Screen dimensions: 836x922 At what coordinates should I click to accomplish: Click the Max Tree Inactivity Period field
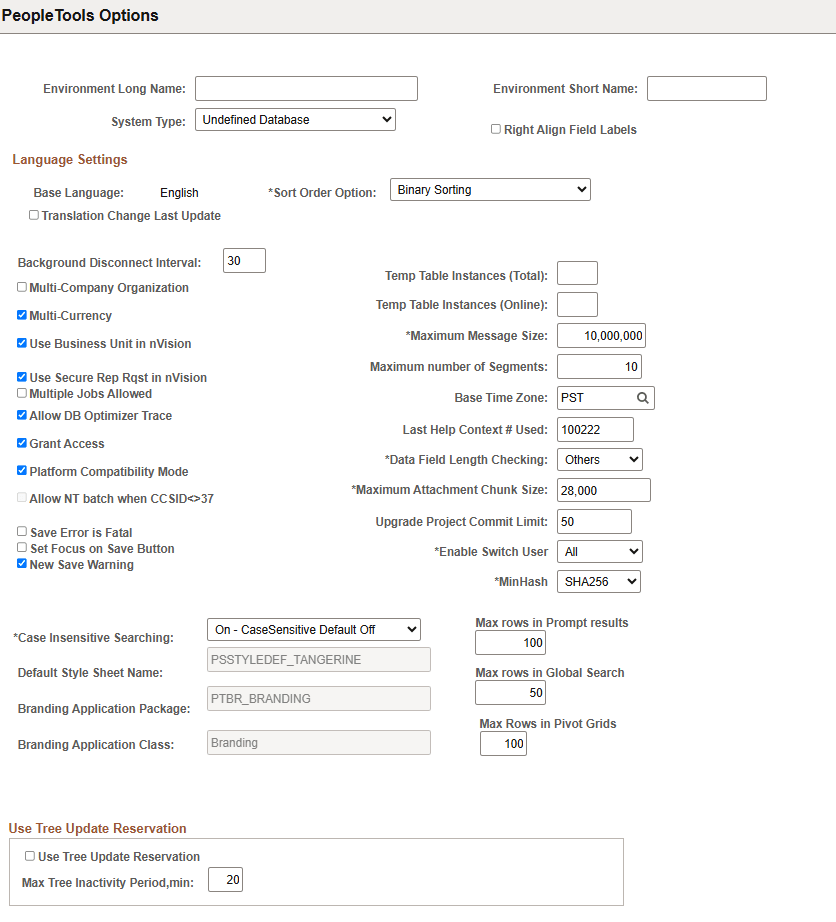[x=224, y=879]
